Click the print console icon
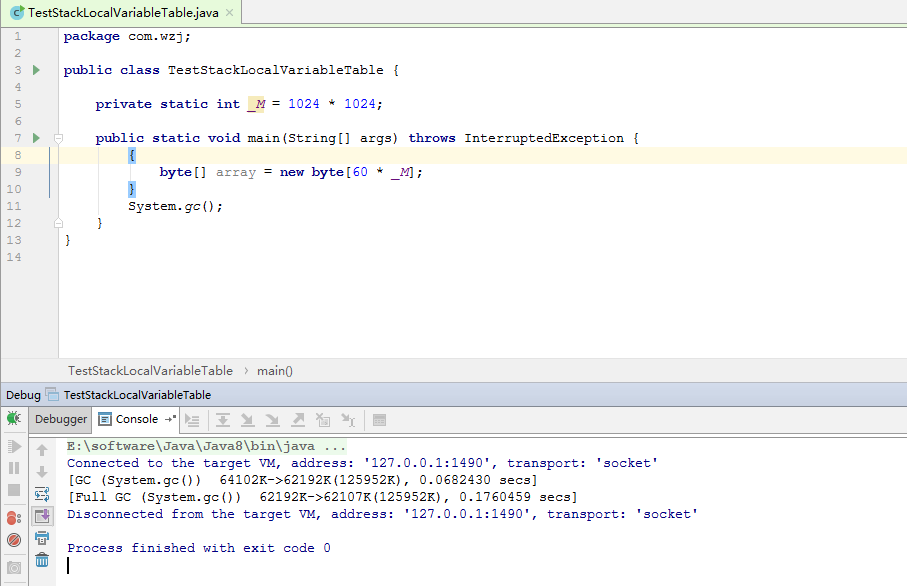 [x=42, y=538]
